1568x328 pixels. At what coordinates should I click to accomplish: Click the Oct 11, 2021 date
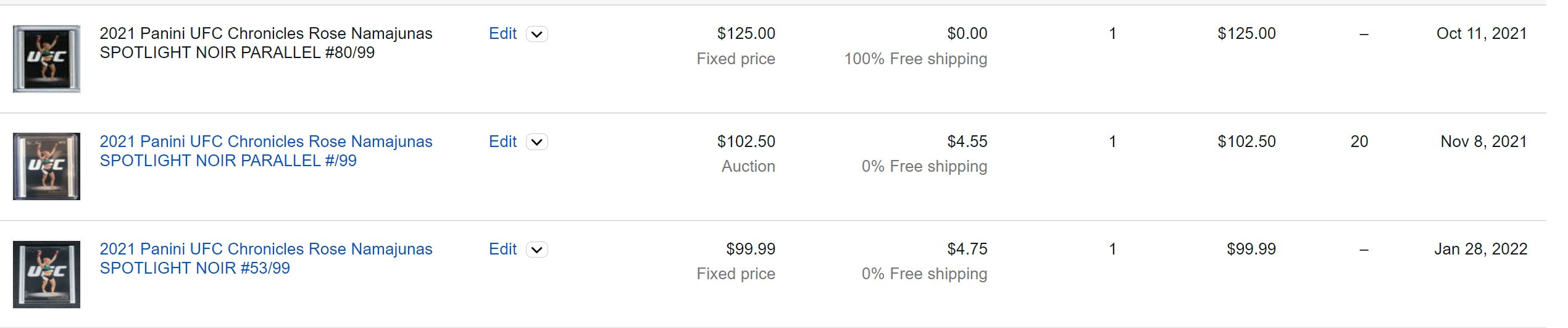tap(1481, 34)
